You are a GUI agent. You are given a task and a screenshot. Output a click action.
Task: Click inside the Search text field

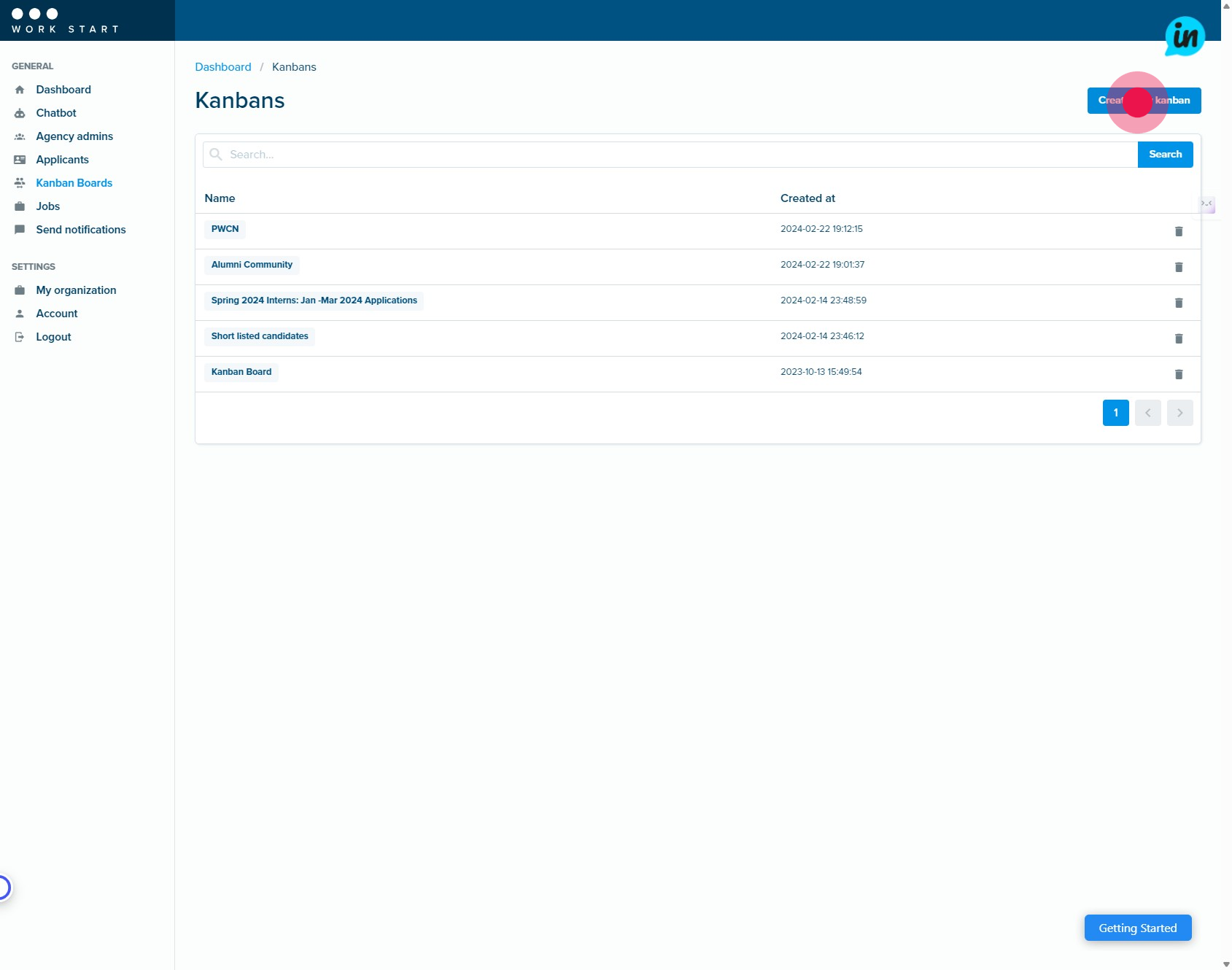(x=511, y=154)
